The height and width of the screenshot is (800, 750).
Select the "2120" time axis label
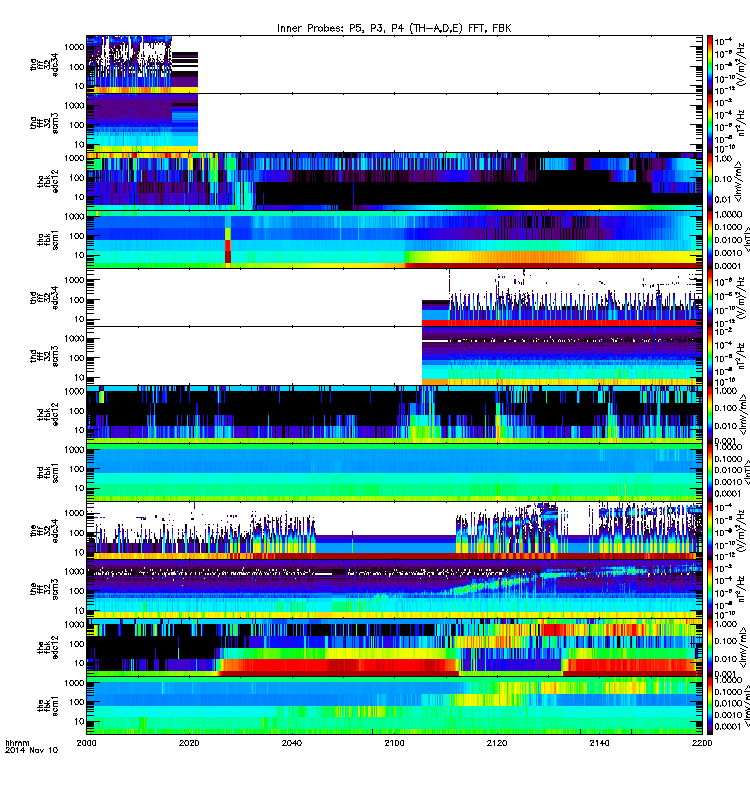[497, 743]
